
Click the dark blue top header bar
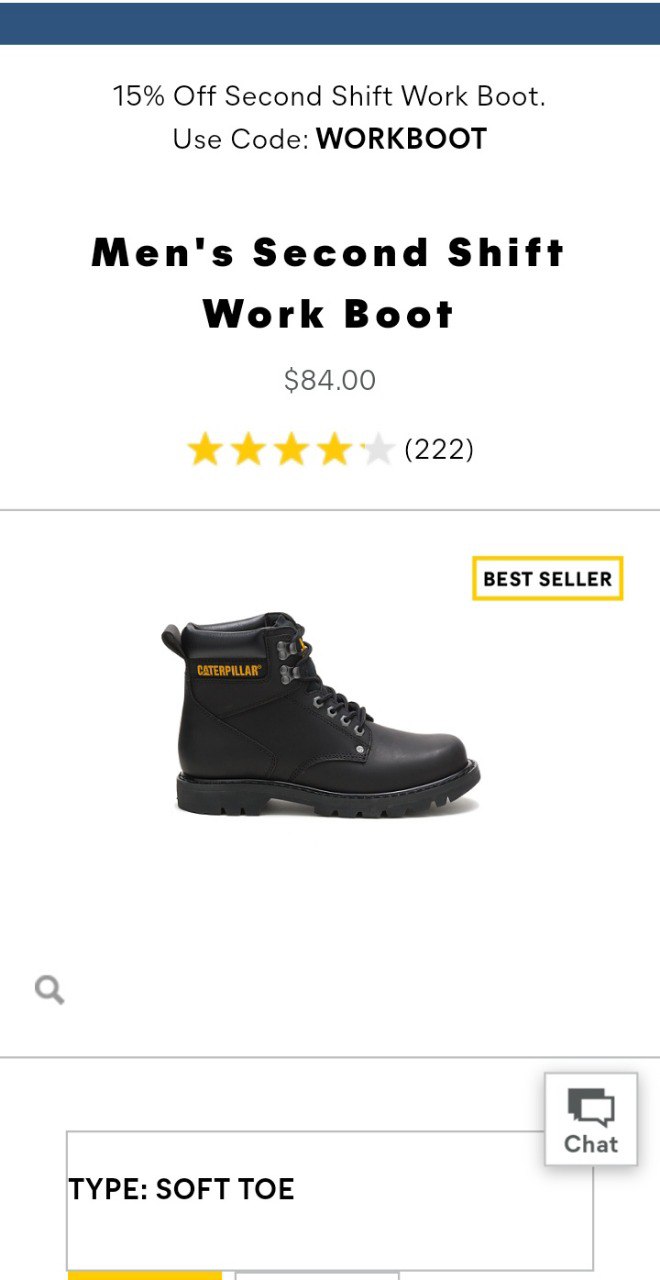click(x=330, y=23)
